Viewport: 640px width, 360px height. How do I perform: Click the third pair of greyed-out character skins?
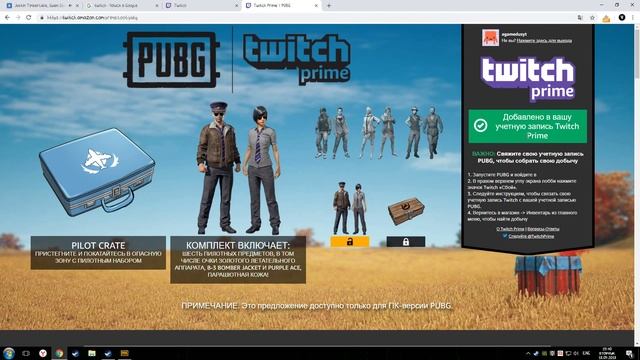point(424,133)
